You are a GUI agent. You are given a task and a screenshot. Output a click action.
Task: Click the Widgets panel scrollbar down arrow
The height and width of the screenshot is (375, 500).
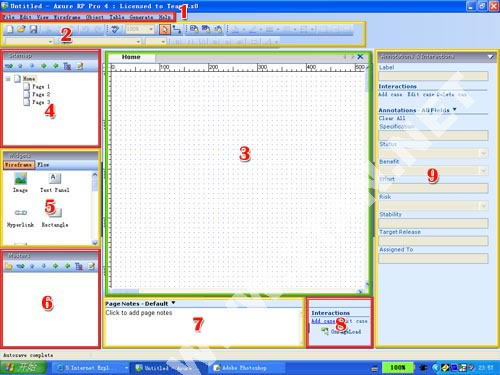[95, 242]
